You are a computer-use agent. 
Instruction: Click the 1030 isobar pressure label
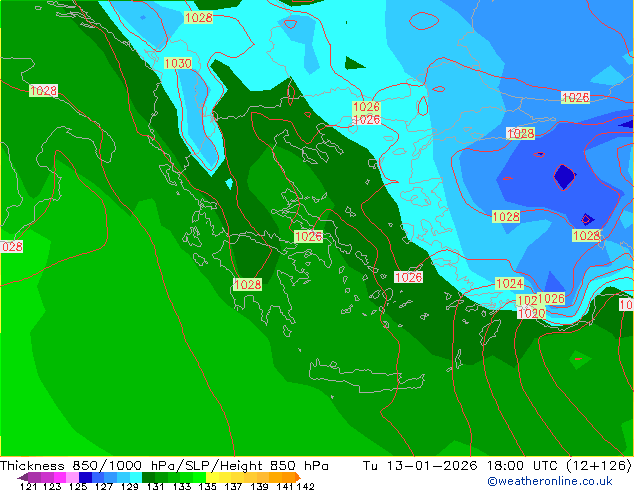[x=178, y=63]
